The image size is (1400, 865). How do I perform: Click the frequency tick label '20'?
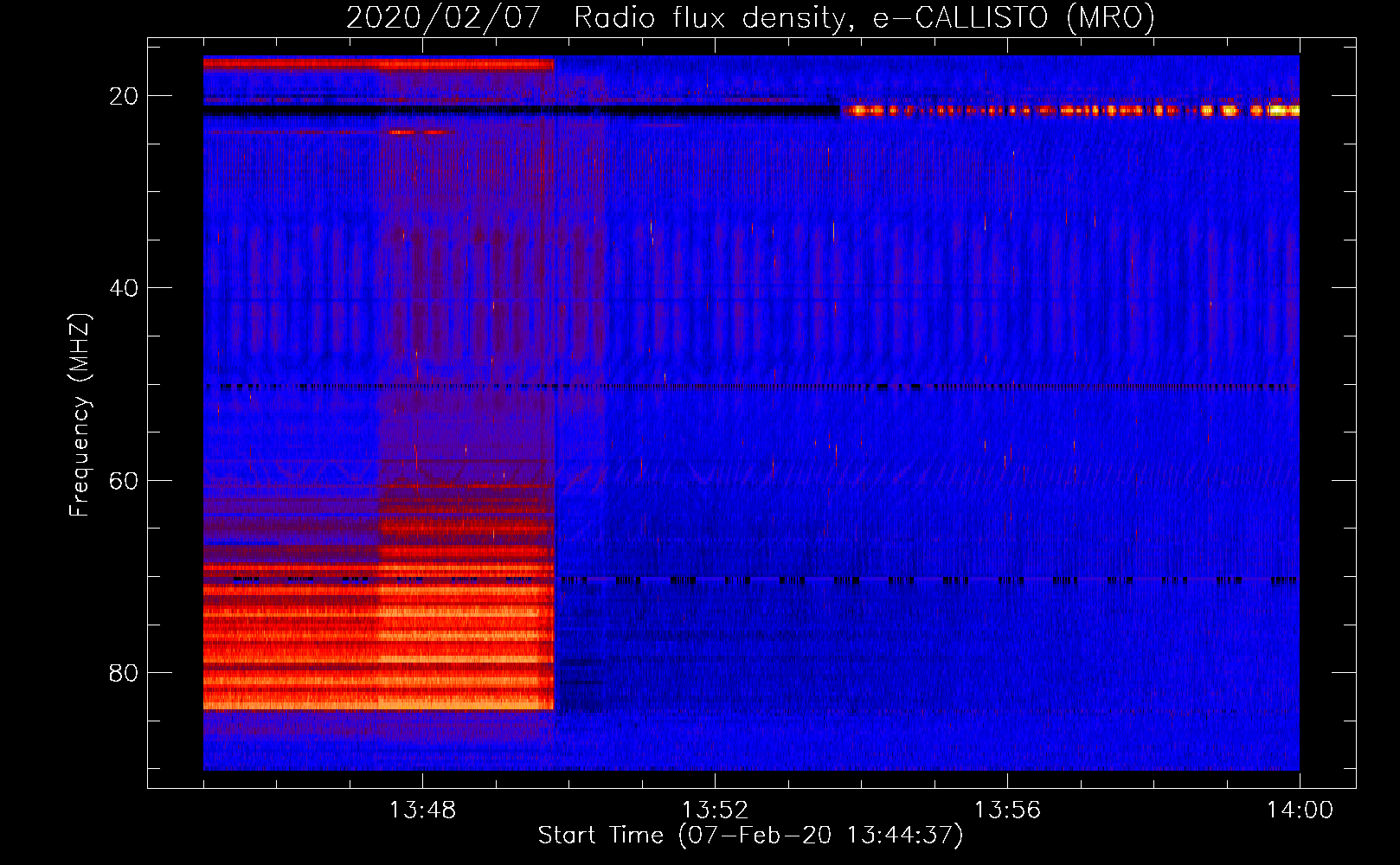(x=124, y=96)
